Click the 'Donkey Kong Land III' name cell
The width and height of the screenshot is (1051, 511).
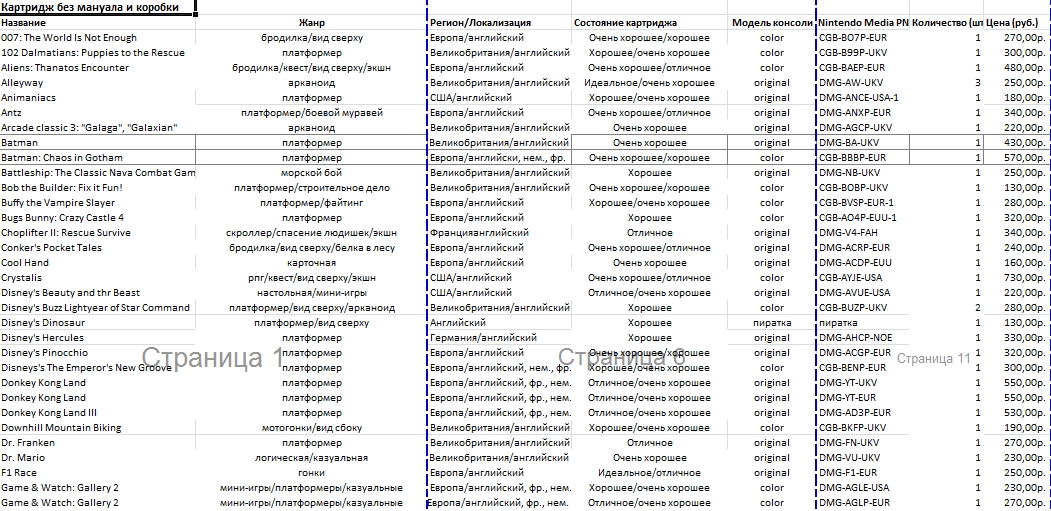(98, 412)
